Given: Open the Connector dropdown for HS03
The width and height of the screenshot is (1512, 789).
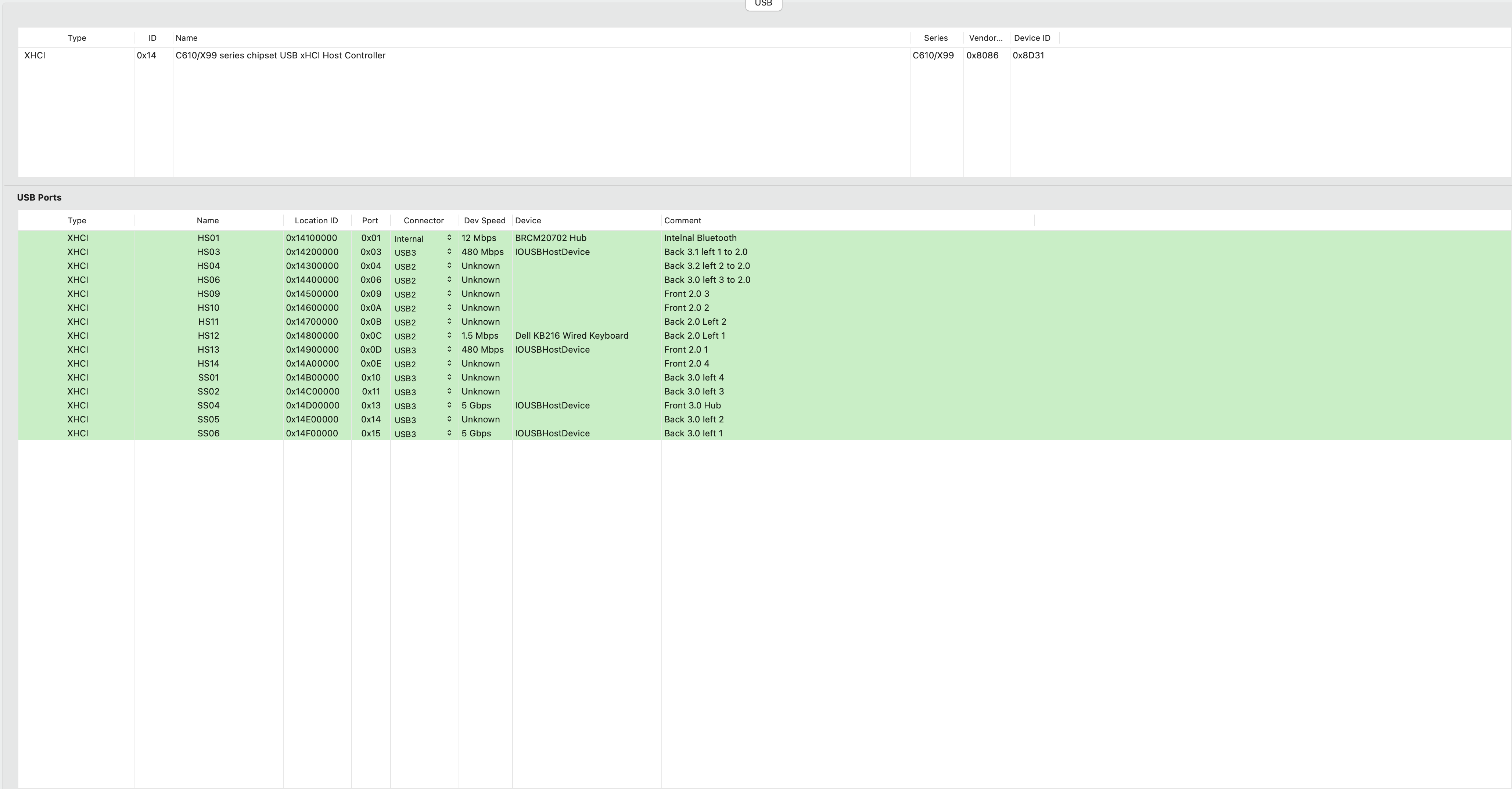Looking at the screenshot, I should [x=424, y=252].
